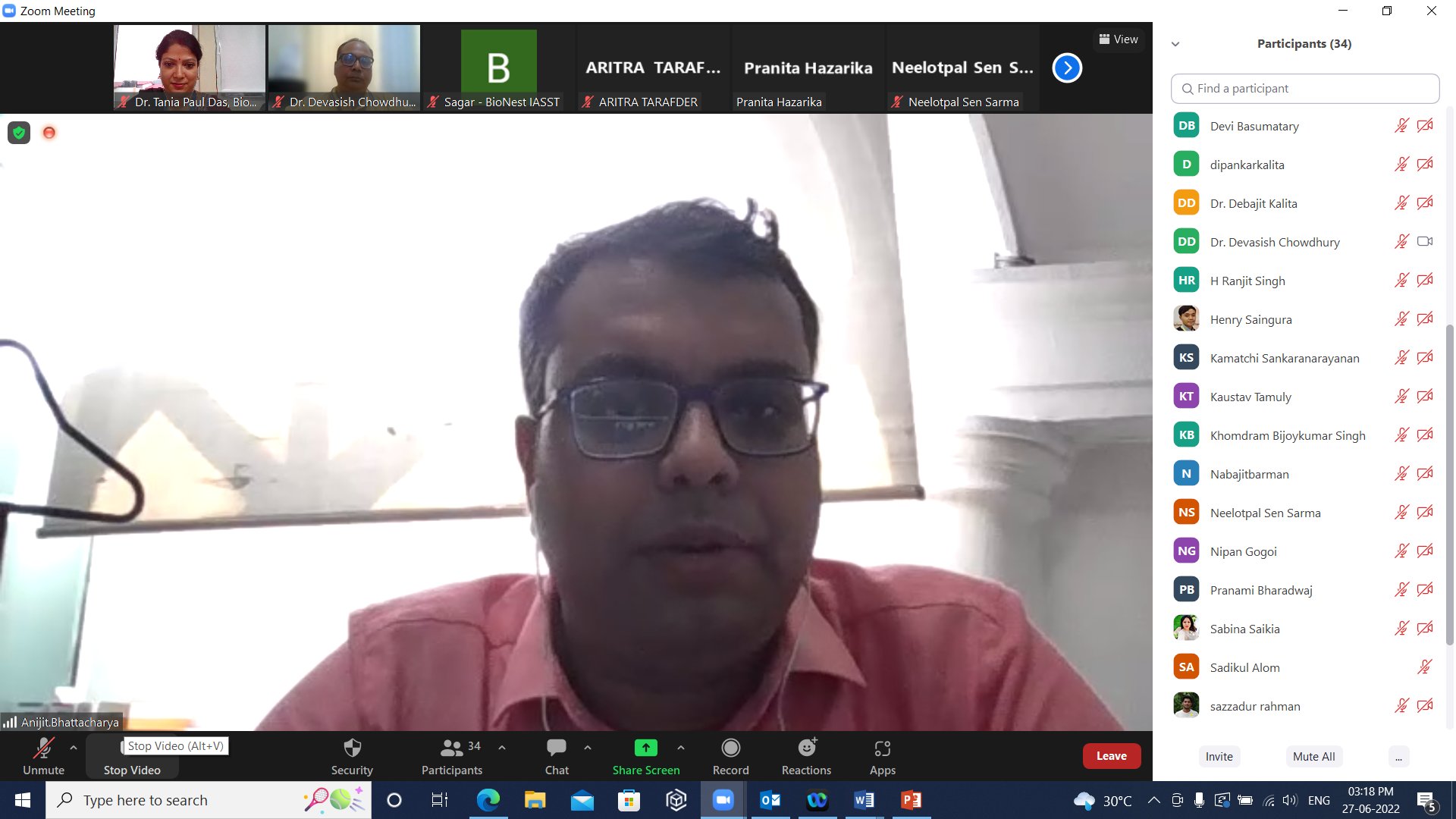Open the Chat panel icon
The image size is (1456, 819).
click(556, 748)
